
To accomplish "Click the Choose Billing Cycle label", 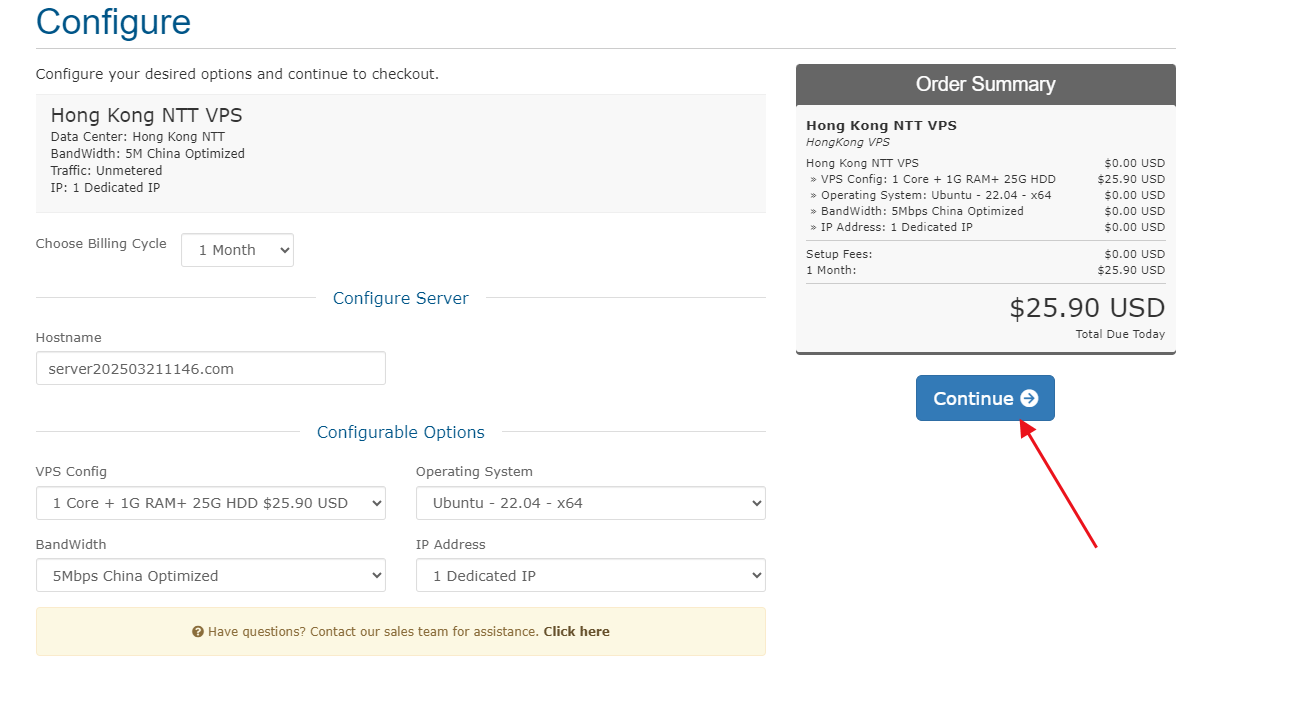I will pyautogui.click(x=101, y=244).
